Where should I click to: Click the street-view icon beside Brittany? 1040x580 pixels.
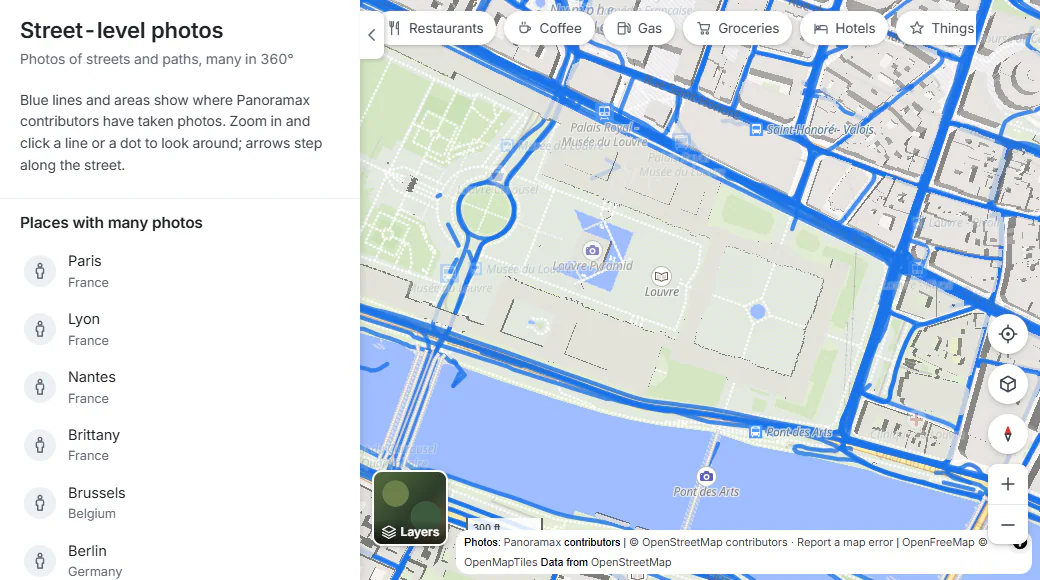click(40, 445)
